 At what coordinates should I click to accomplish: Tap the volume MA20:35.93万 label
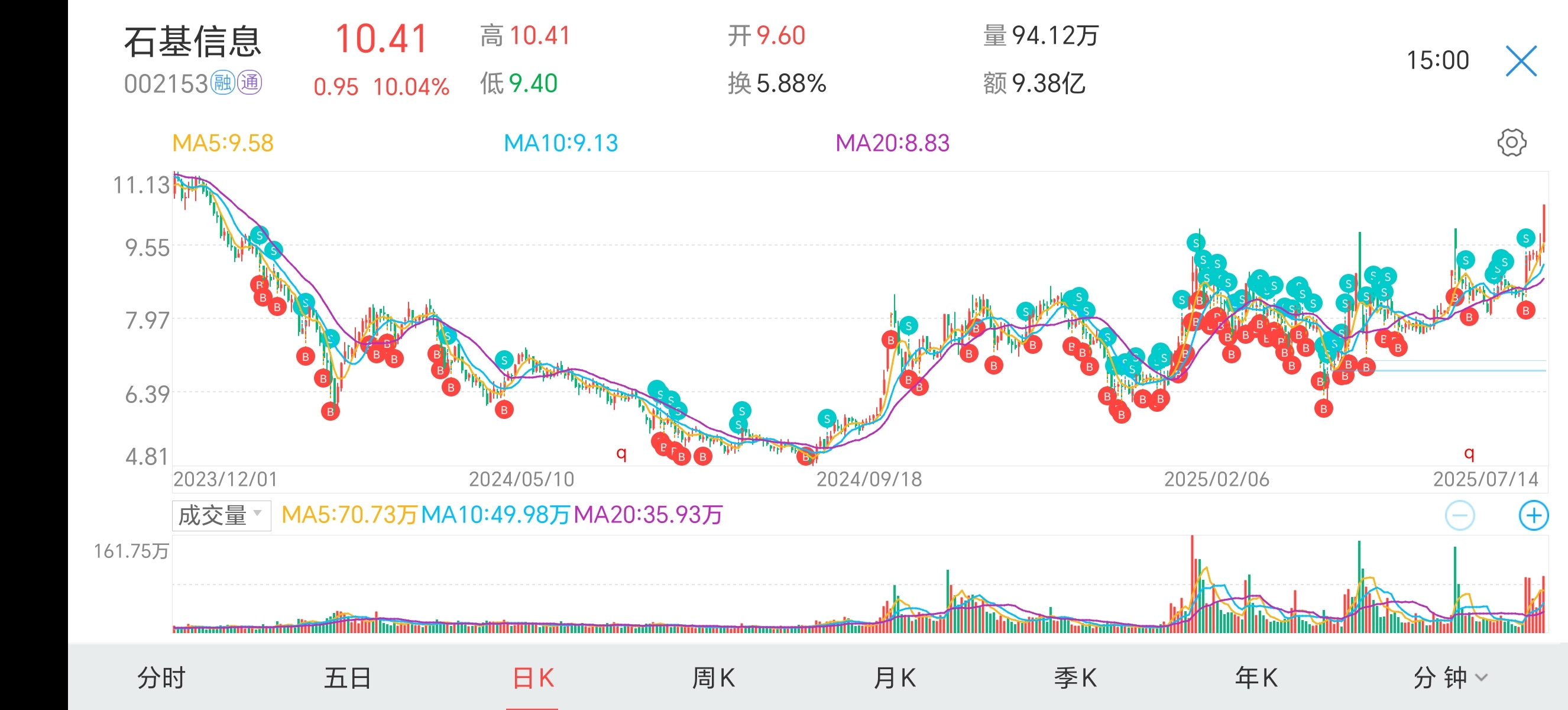click(x=648, y=515)
